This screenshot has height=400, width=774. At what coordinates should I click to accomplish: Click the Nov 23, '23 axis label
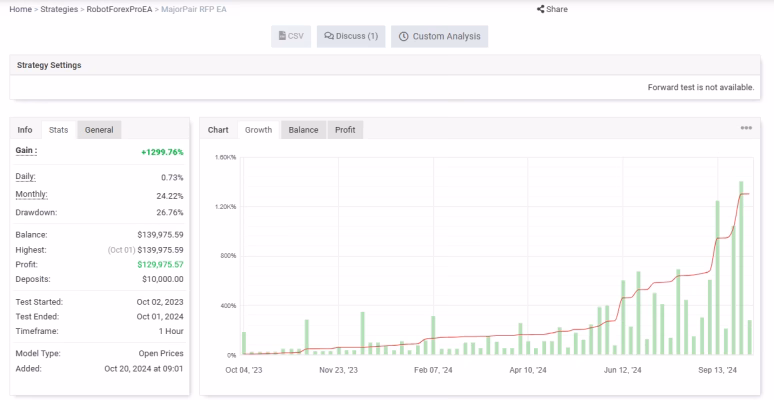pos(339,370)
